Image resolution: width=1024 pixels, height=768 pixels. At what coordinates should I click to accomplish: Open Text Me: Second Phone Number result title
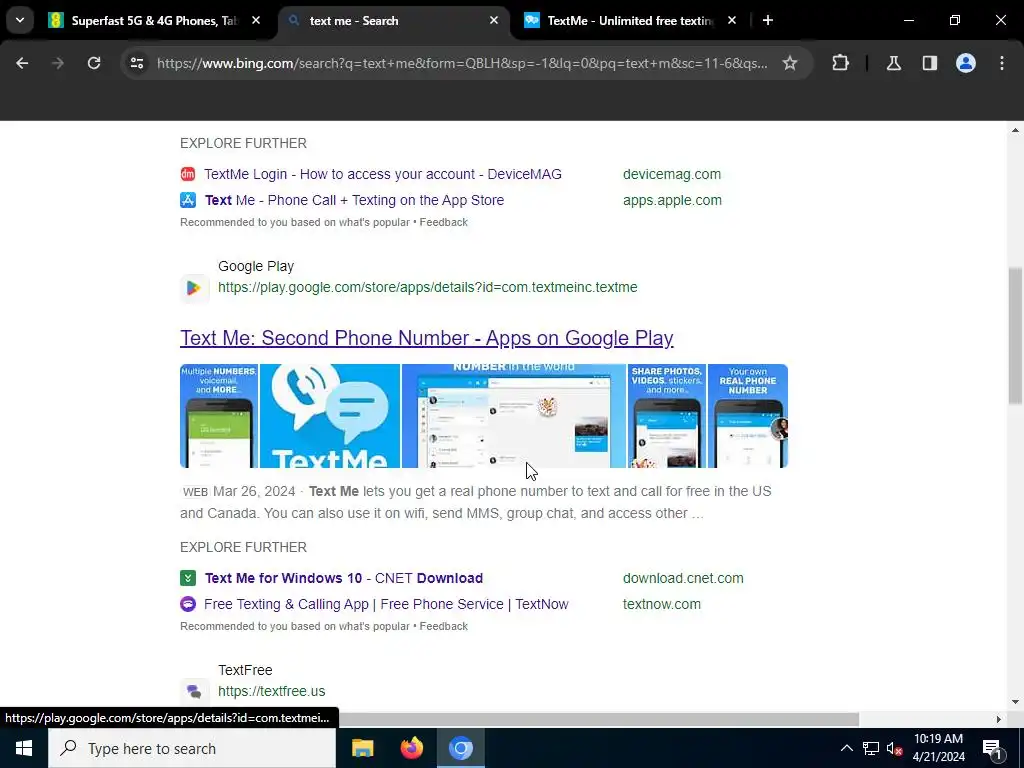[426, 338]
